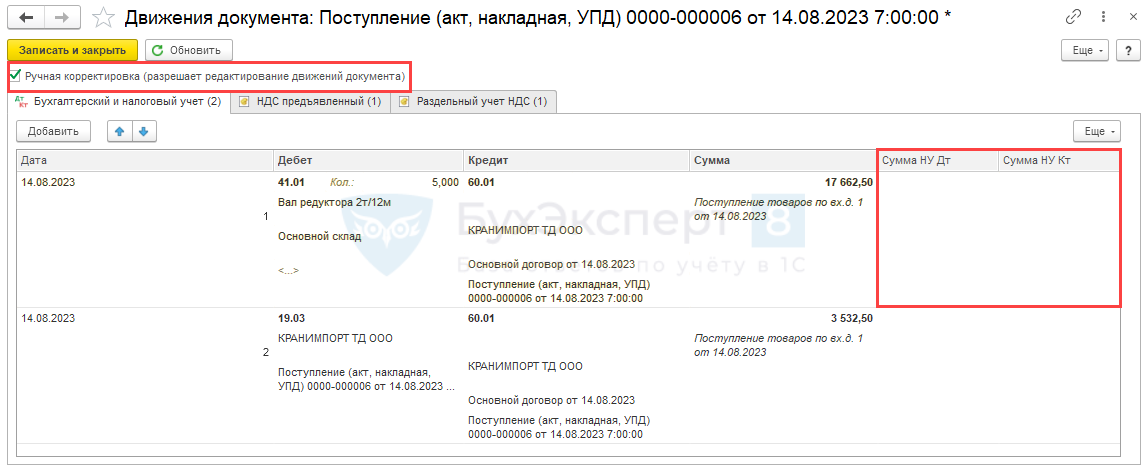Open top Еще dropdown near help
The height and width of the screenshot is (470, 1147).
pos(1086,50)
